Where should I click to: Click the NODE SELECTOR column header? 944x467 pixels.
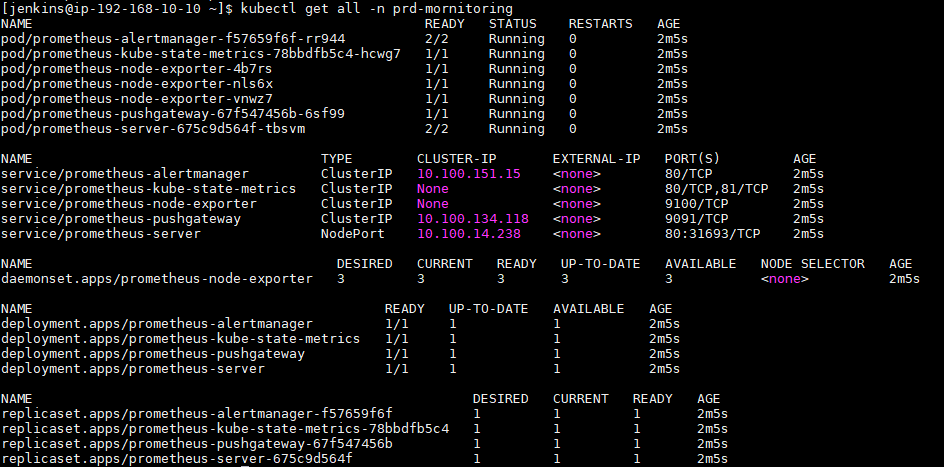pos(813,264)
